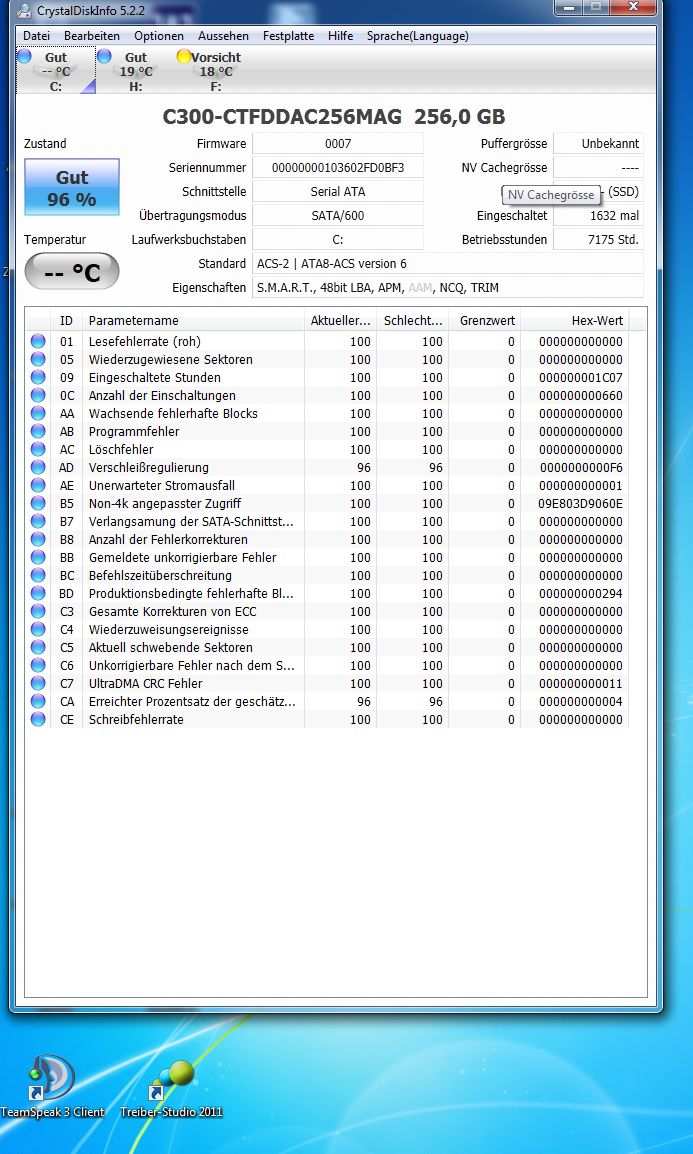Screen dimensions: 693x1154
Task: Click the Standard field ACS-2
Action: click(x=448, y=263)
